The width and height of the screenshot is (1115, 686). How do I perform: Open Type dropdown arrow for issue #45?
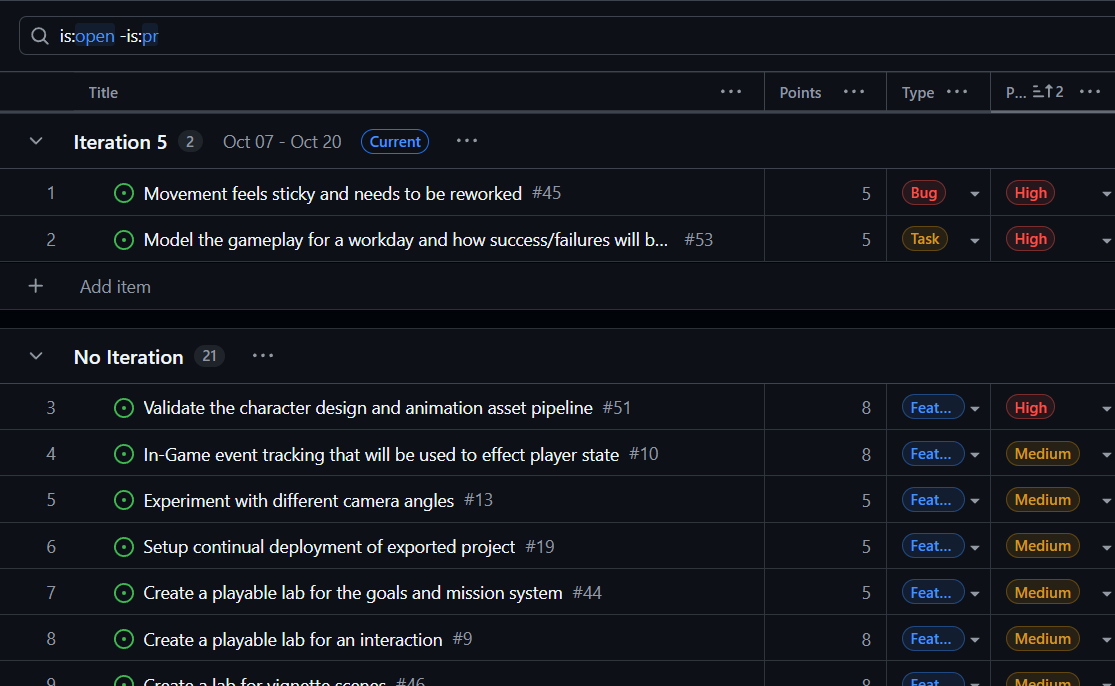(975, 194)
